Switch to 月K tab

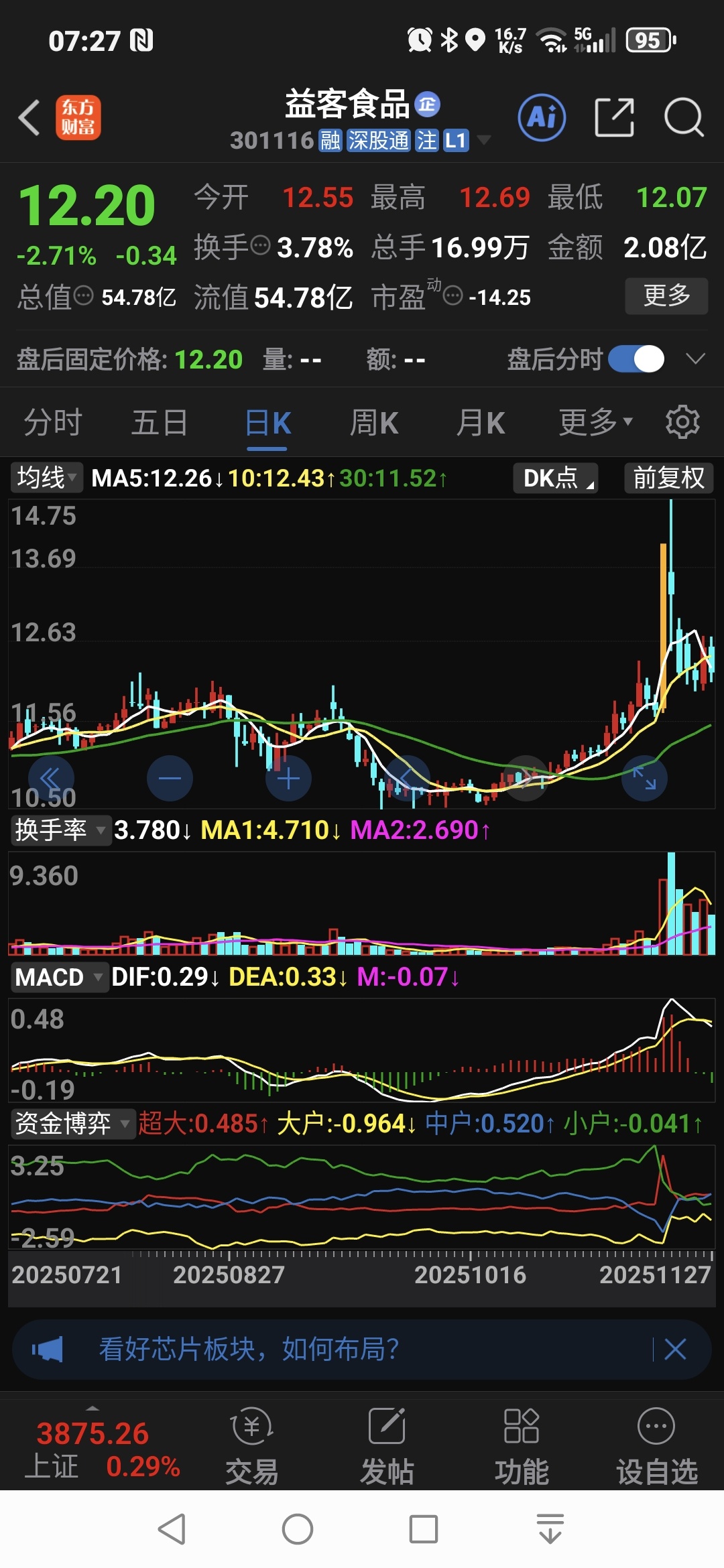coord(481,423)
